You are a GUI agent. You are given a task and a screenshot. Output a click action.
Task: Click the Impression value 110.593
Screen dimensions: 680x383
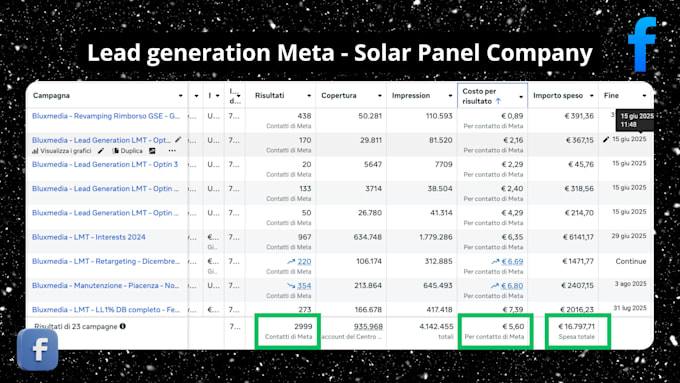pyautogui.click(x=439, y=116)
